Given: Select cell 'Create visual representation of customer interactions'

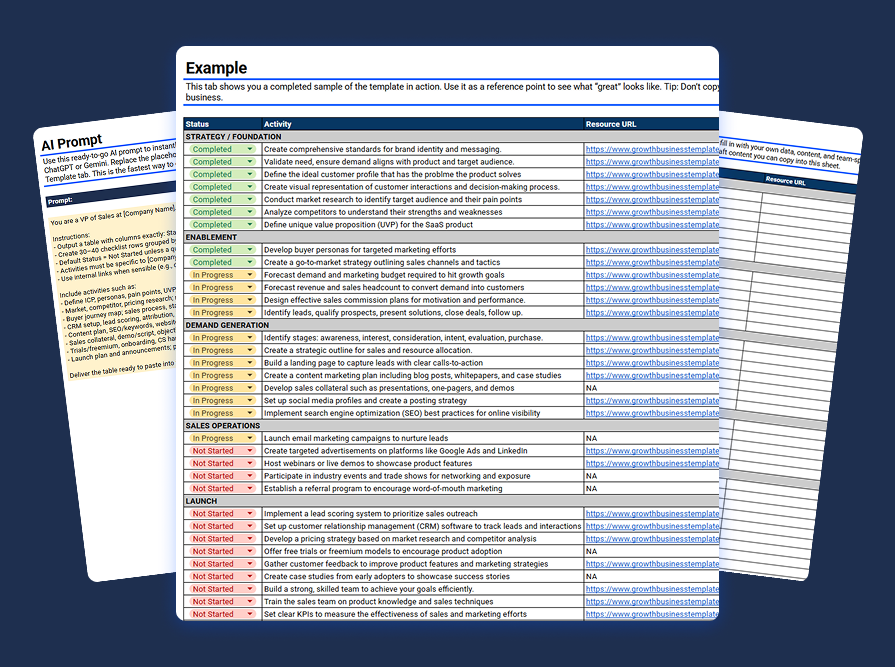Looking at the screenshot, I should click(423, 187).
